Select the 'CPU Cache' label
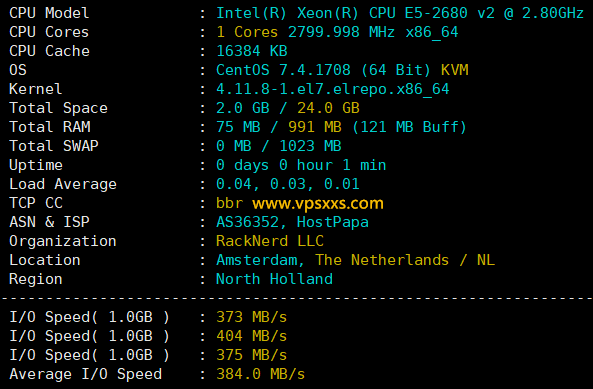Viewport: 593px width, 389px height. pyautogui.click(x=49, y=51)
